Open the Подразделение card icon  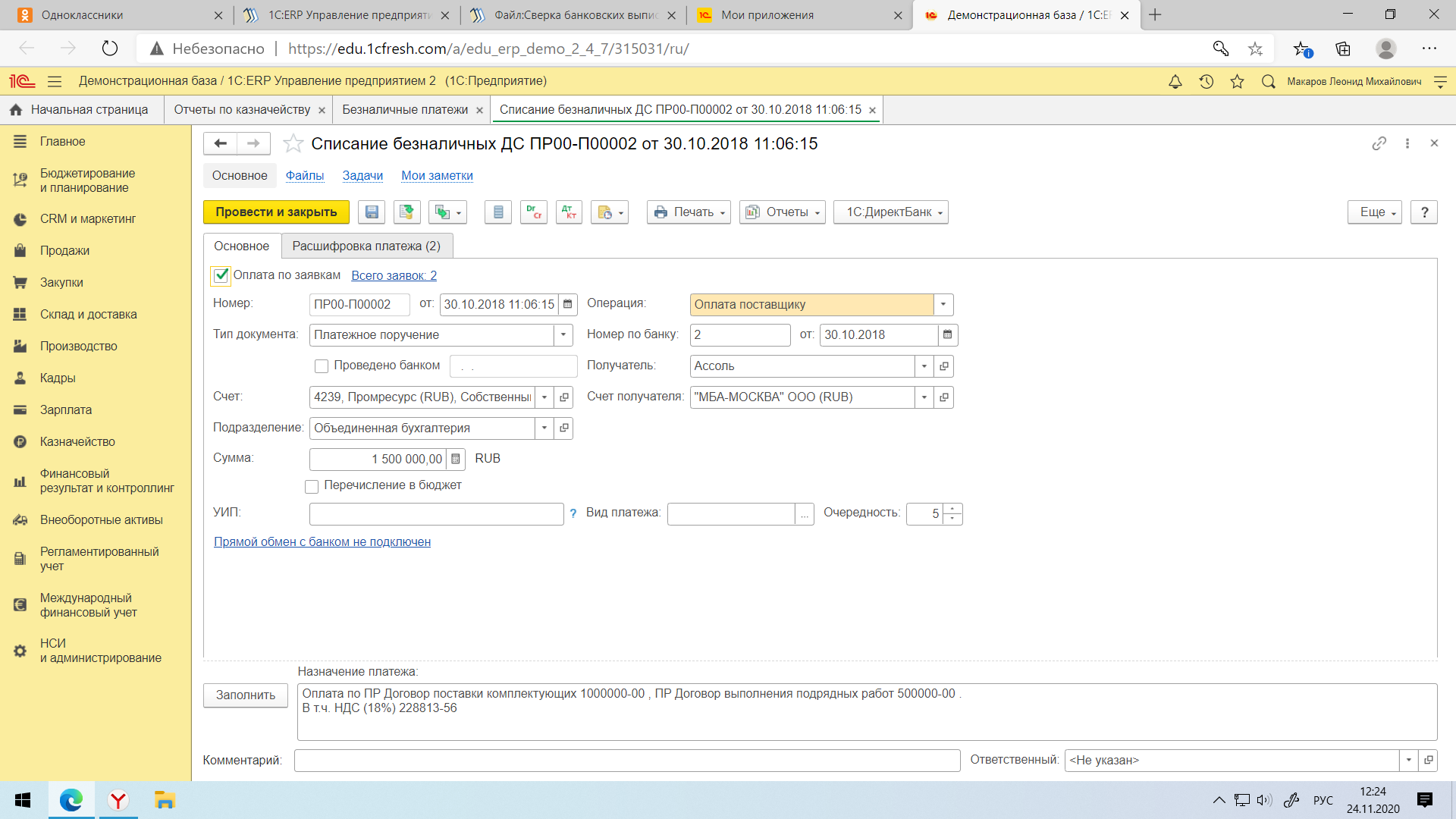click(x=564, y=428)
